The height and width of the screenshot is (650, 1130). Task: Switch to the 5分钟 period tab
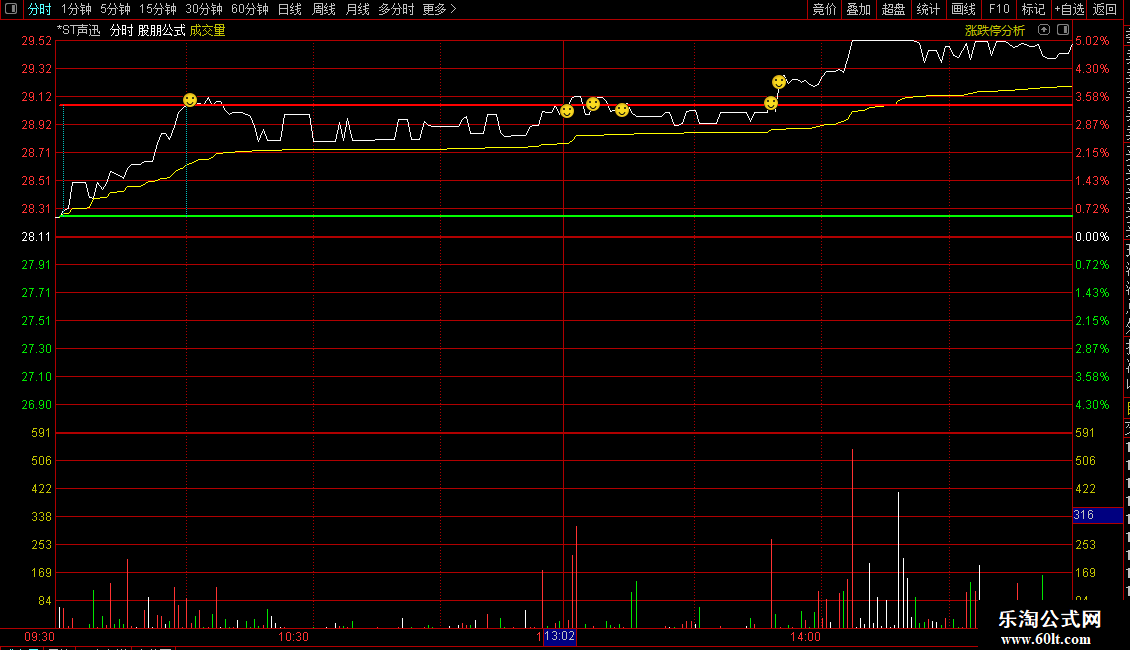[x=115, y=9]
